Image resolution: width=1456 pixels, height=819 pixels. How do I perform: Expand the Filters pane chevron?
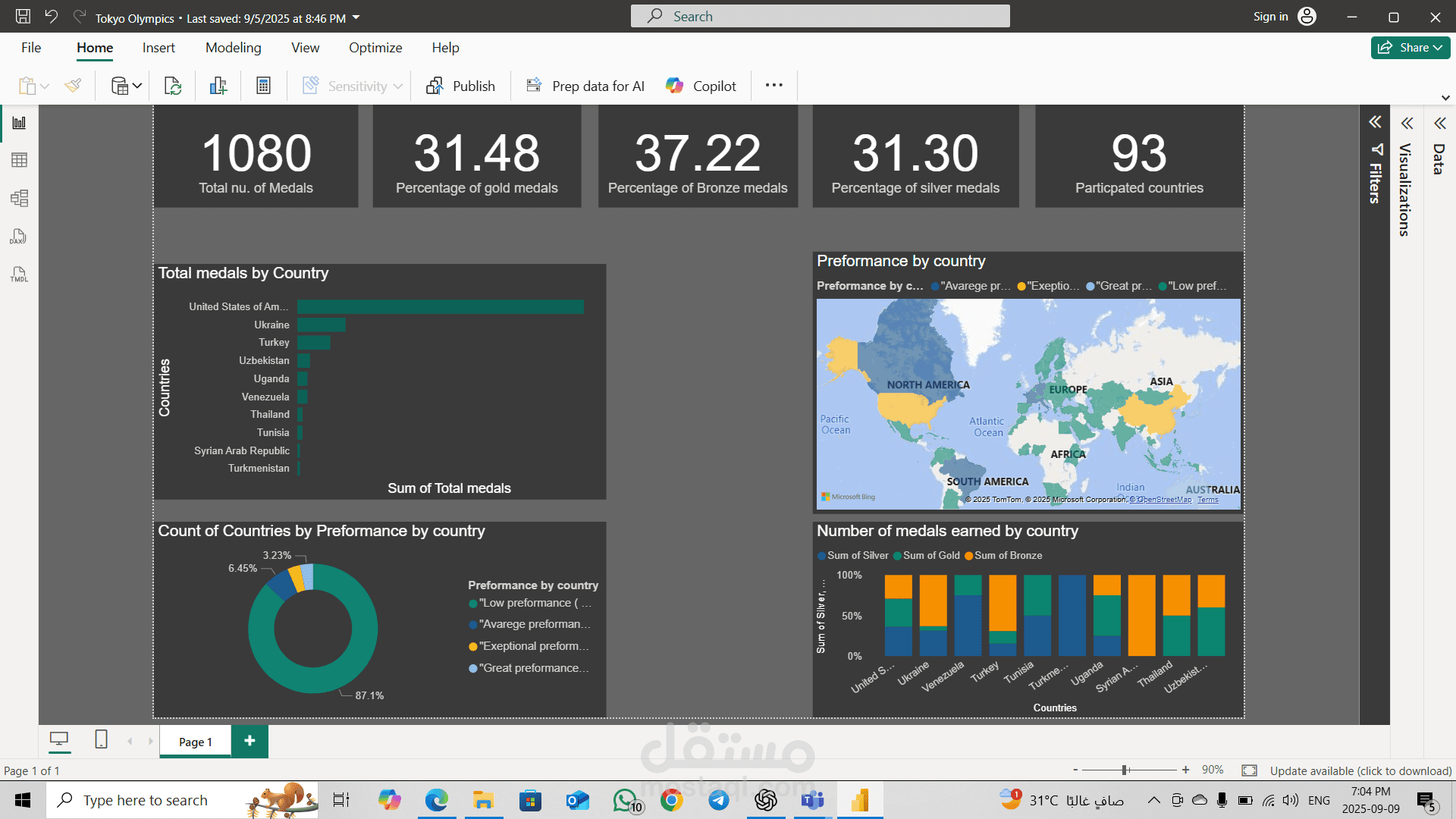[x=1375, y=122]
